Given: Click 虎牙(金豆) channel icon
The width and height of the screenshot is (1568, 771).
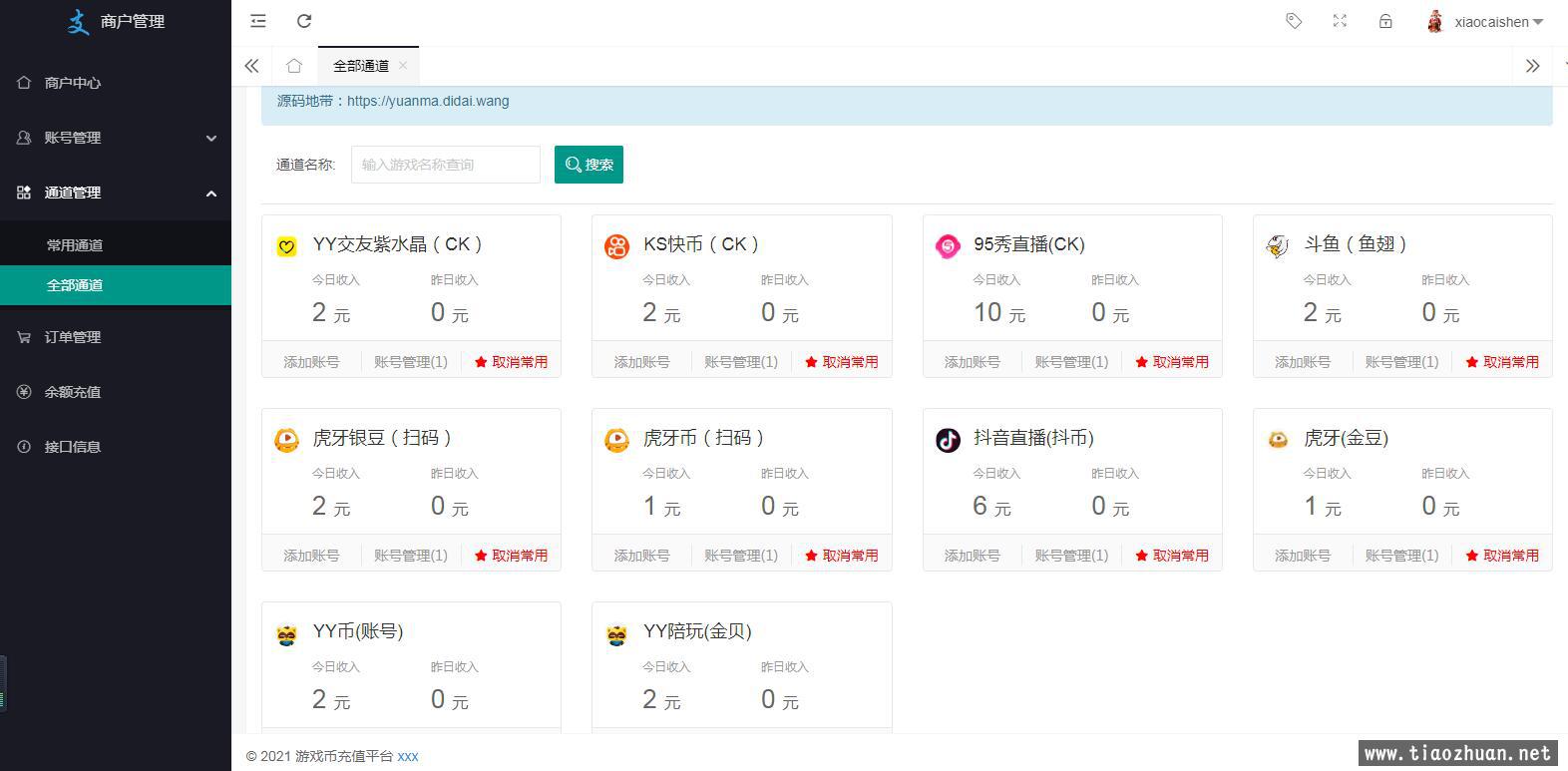Looking at the screenshot, I should [x=1278, y=440].
